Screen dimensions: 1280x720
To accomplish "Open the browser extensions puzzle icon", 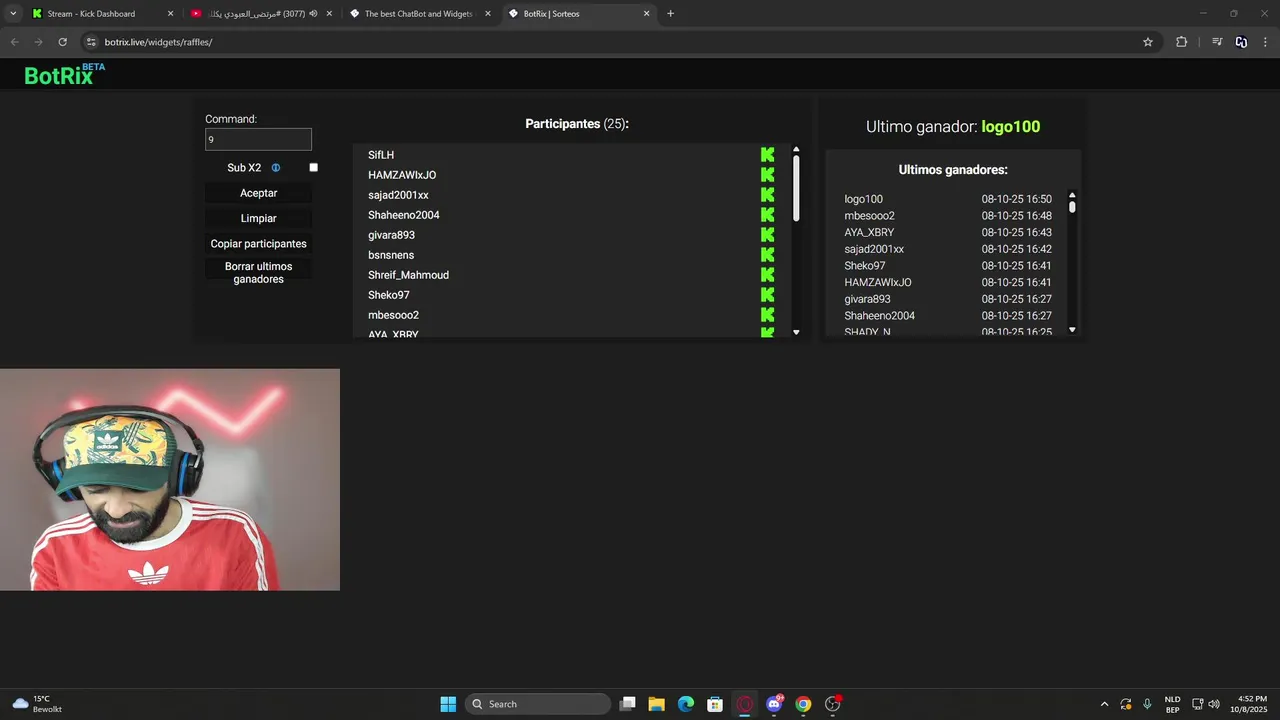I will point(1181,42).
